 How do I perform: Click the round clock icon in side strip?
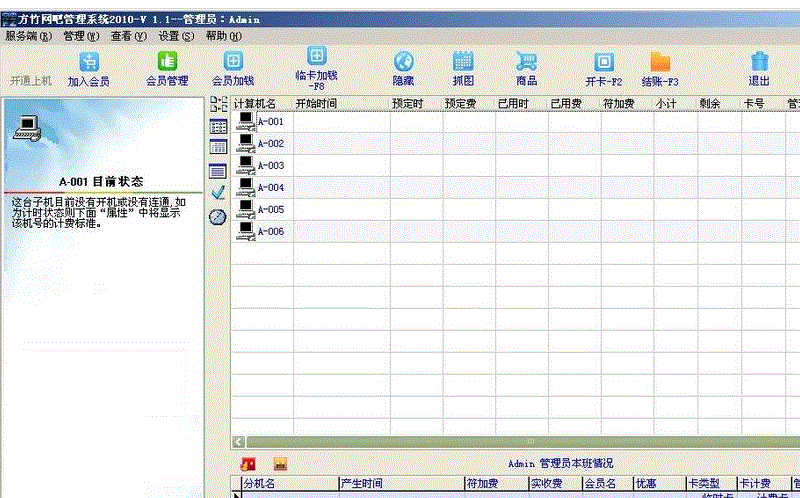(x=218, y=216)
